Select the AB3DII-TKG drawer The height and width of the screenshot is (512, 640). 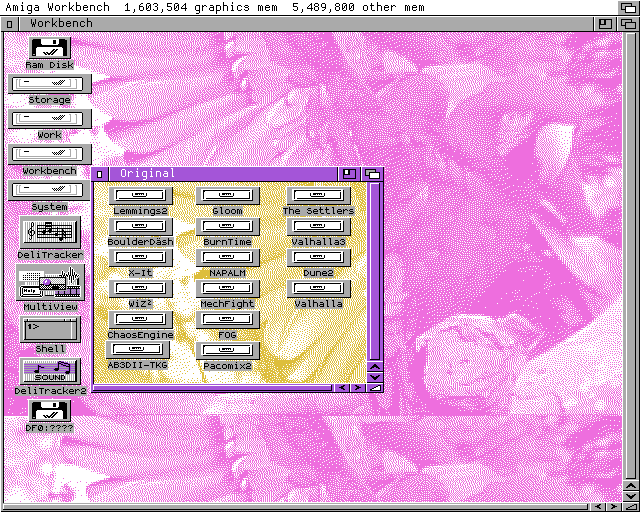click(x=138, y=350)
